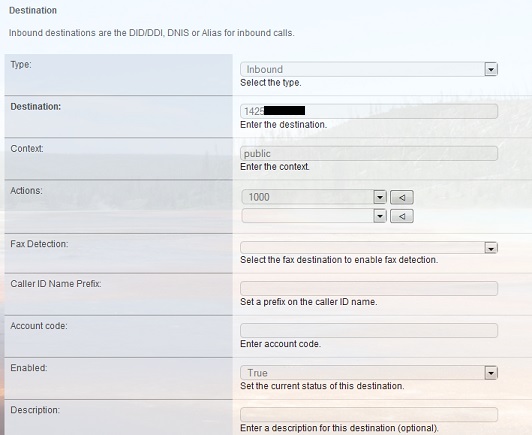
Task: Click the 'Enter the context.' hint text
Action: pos(275,167)
